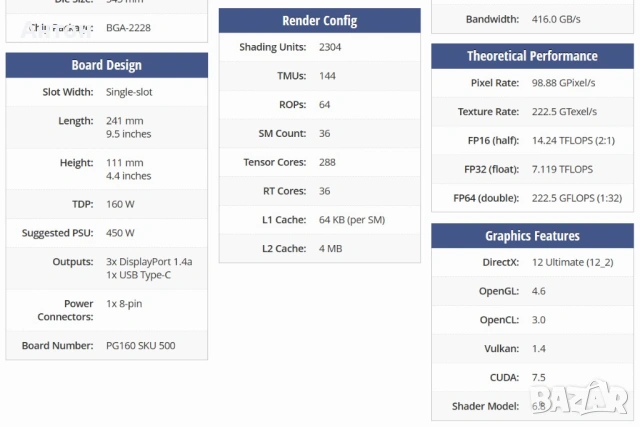Screen dimensions: 640x427
Task: Click the 4 MB L2 cache value
Action: [330, 249]
